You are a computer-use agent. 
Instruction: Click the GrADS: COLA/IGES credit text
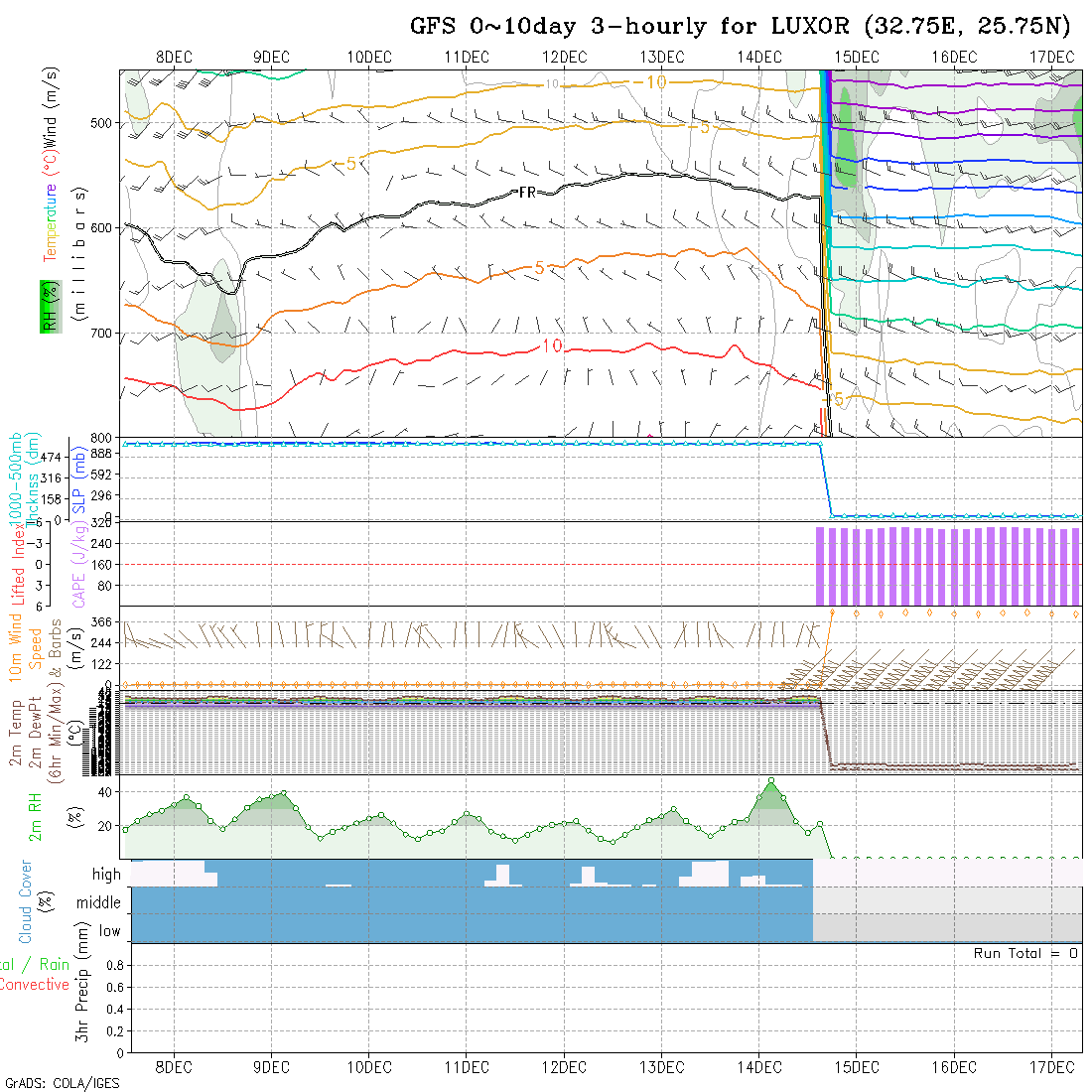pos(62,1083)
